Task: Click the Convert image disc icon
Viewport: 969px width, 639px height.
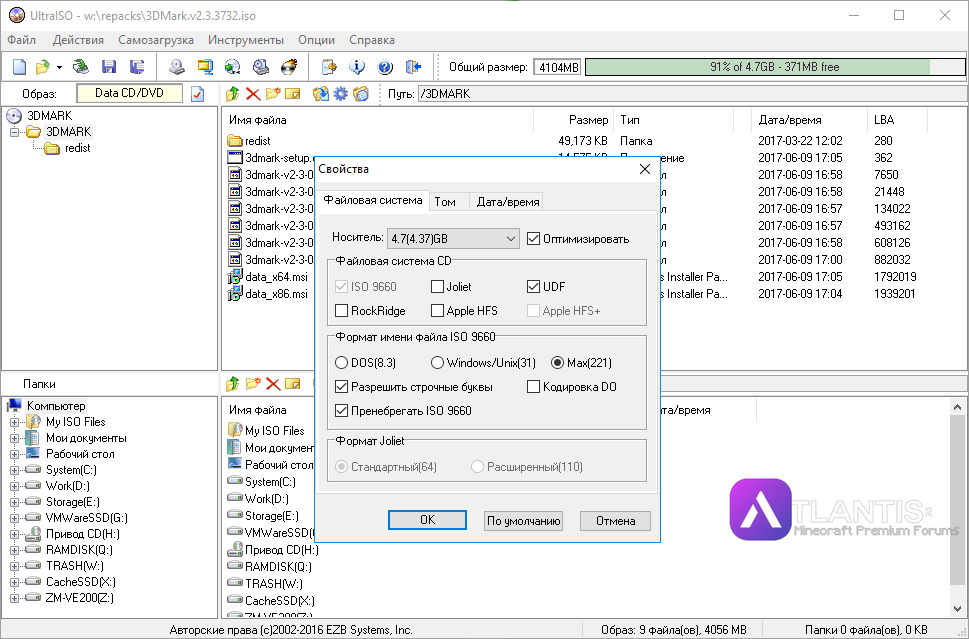Action: (x=232, y=67)
